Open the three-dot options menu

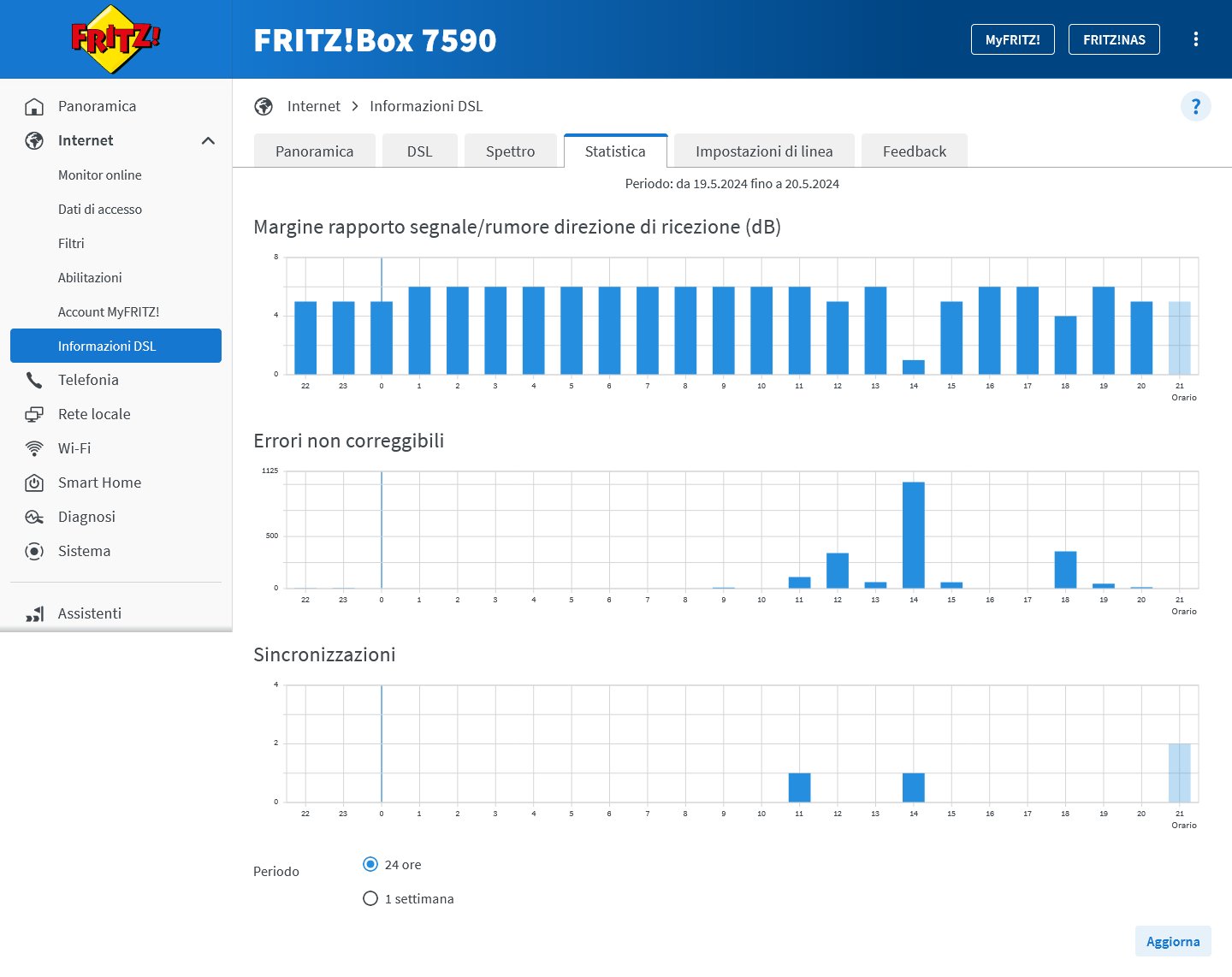coord(1195,39)
